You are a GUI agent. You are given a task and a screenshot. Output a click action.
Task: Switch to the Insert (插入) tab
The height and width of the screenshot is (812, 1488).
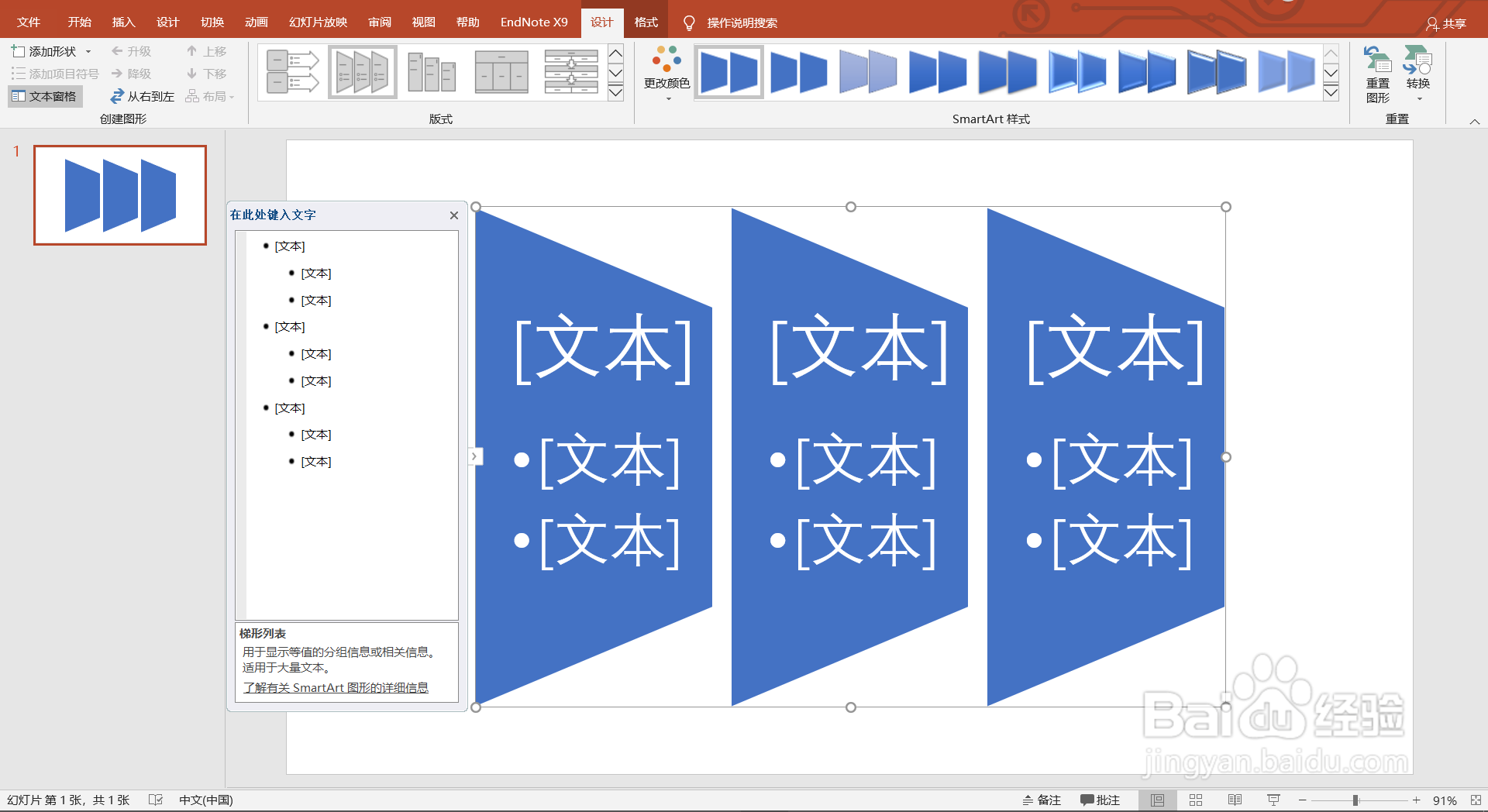pyautogui.click(x=124, y=22)
